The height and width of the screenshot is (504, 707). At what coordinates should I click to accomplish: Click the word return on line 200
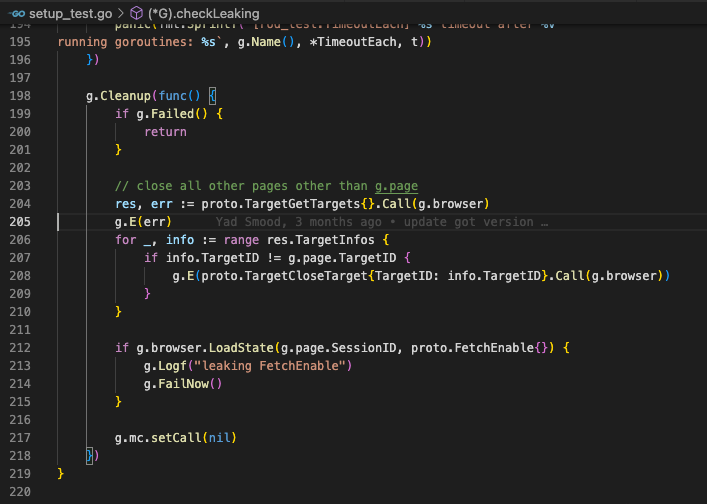165,132
